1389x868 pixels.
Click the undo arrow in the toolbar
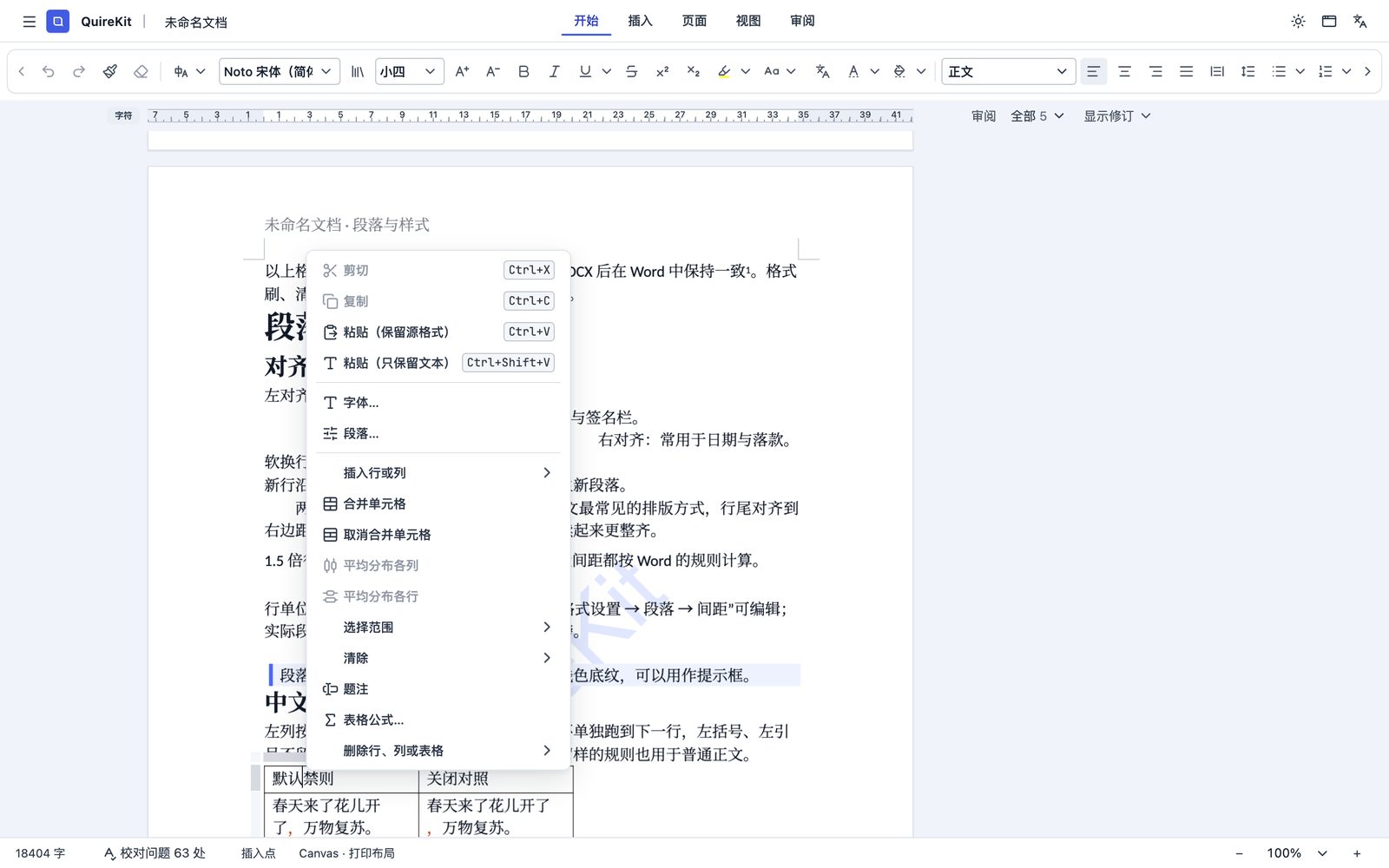(x=49, y=71)
